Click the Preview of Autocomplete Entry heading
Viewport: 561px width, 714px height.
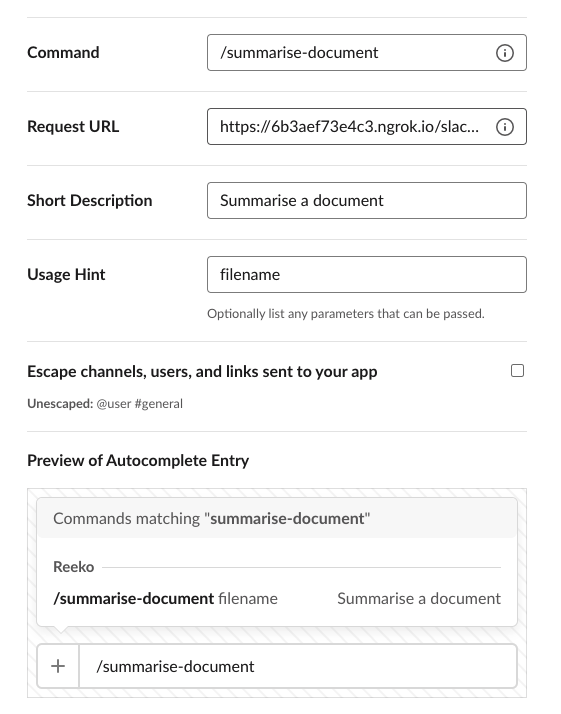pyautogui.click(x=138, y=460)
